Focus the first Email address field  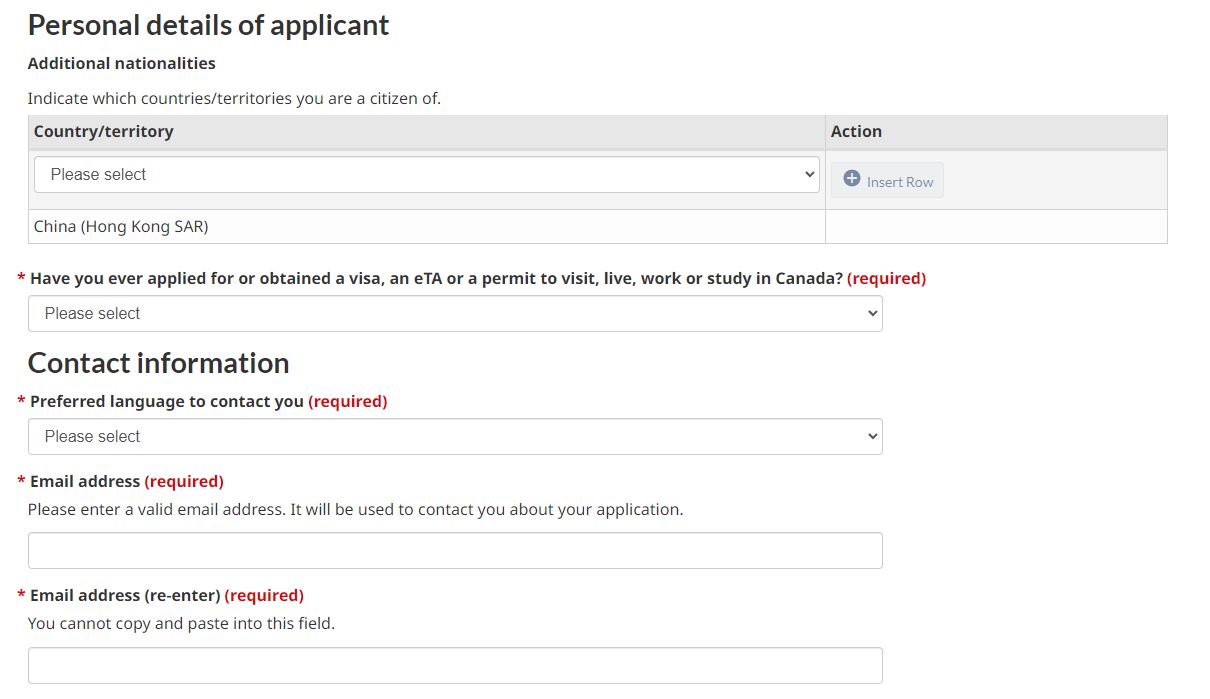click(x=455, y=551)
